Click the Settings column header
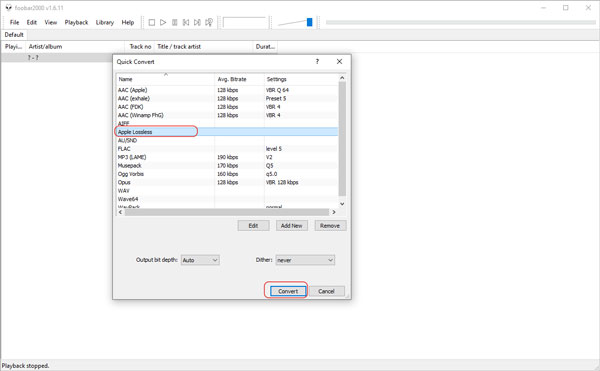 pos(301,79)
